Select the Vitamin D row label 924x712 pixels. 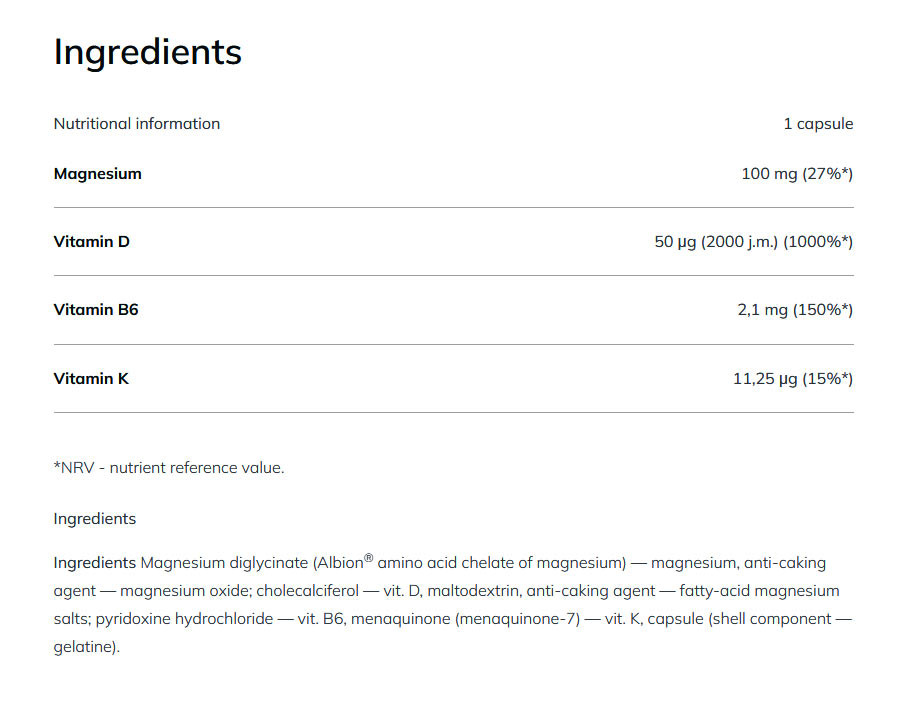pos(91,242)
